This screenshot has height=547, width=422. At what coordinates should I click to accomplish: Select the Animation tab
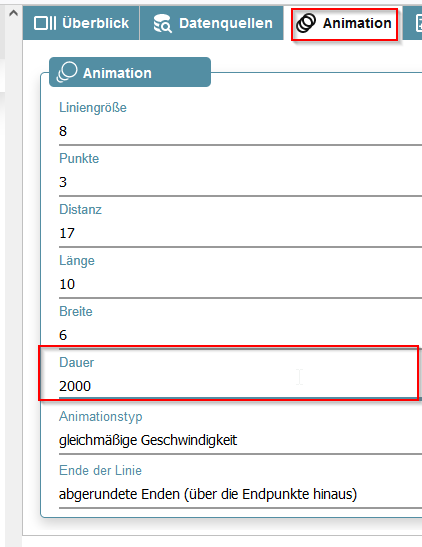(344, 24)
